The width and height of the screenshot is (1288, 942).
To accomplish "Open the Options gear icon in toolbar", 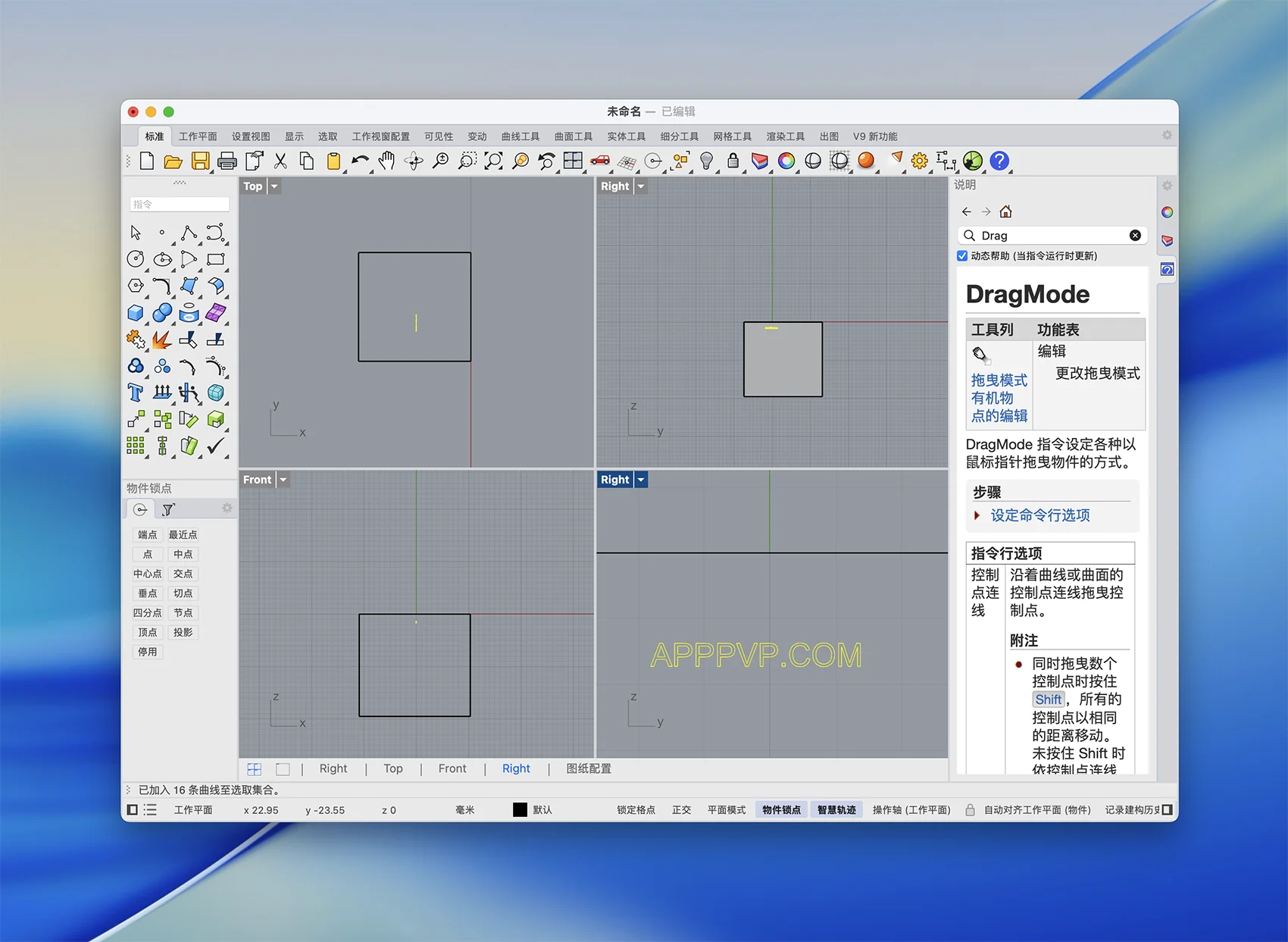I will pyautogui.click(x=919, y=161).
